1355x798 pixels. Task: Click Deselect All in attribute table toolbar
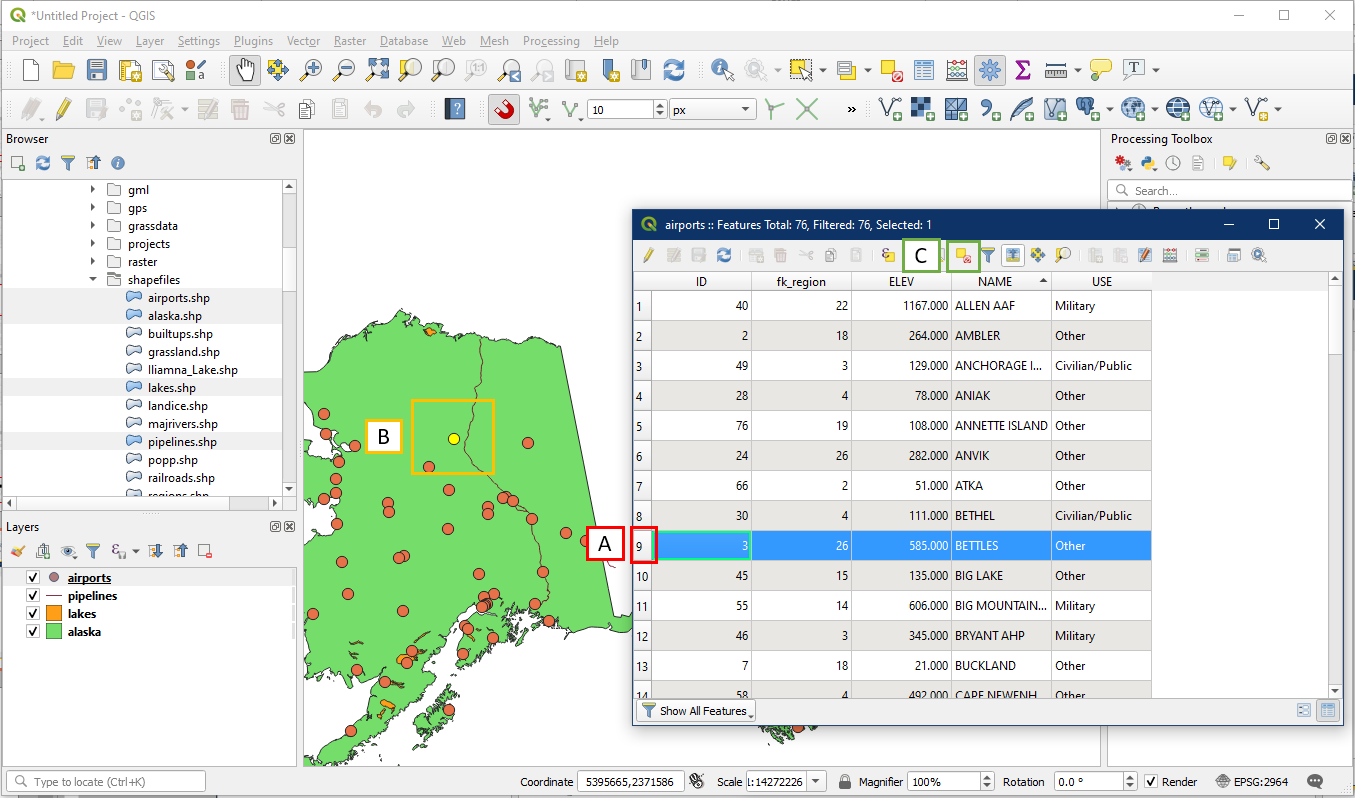coord(963,256)
